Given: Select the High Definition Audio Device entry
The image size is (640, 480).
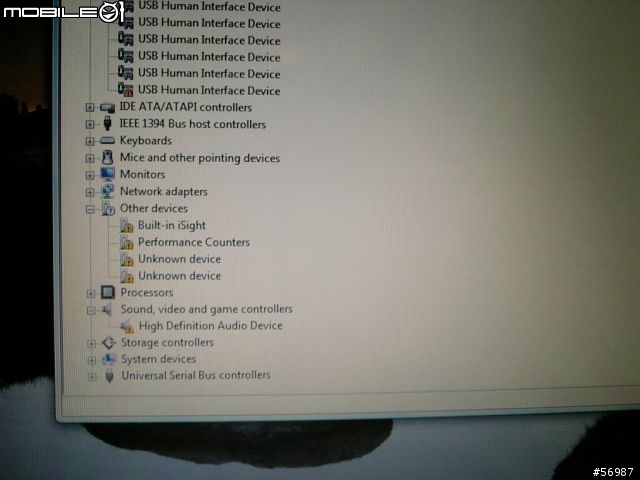Looking at the screenshot, I should click(211, 325).
